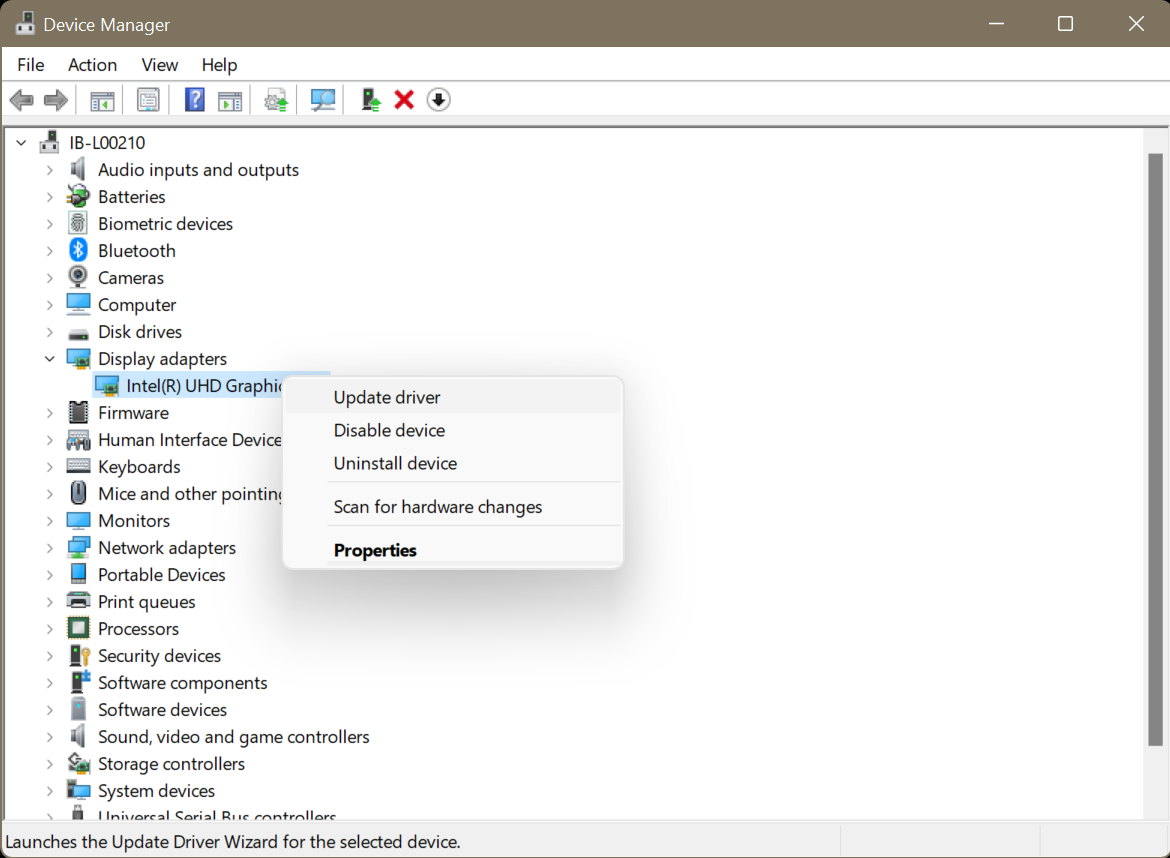The image size is (1170, 858).
Task: Click the Cameras webcam icon
Action: point(78,277)
